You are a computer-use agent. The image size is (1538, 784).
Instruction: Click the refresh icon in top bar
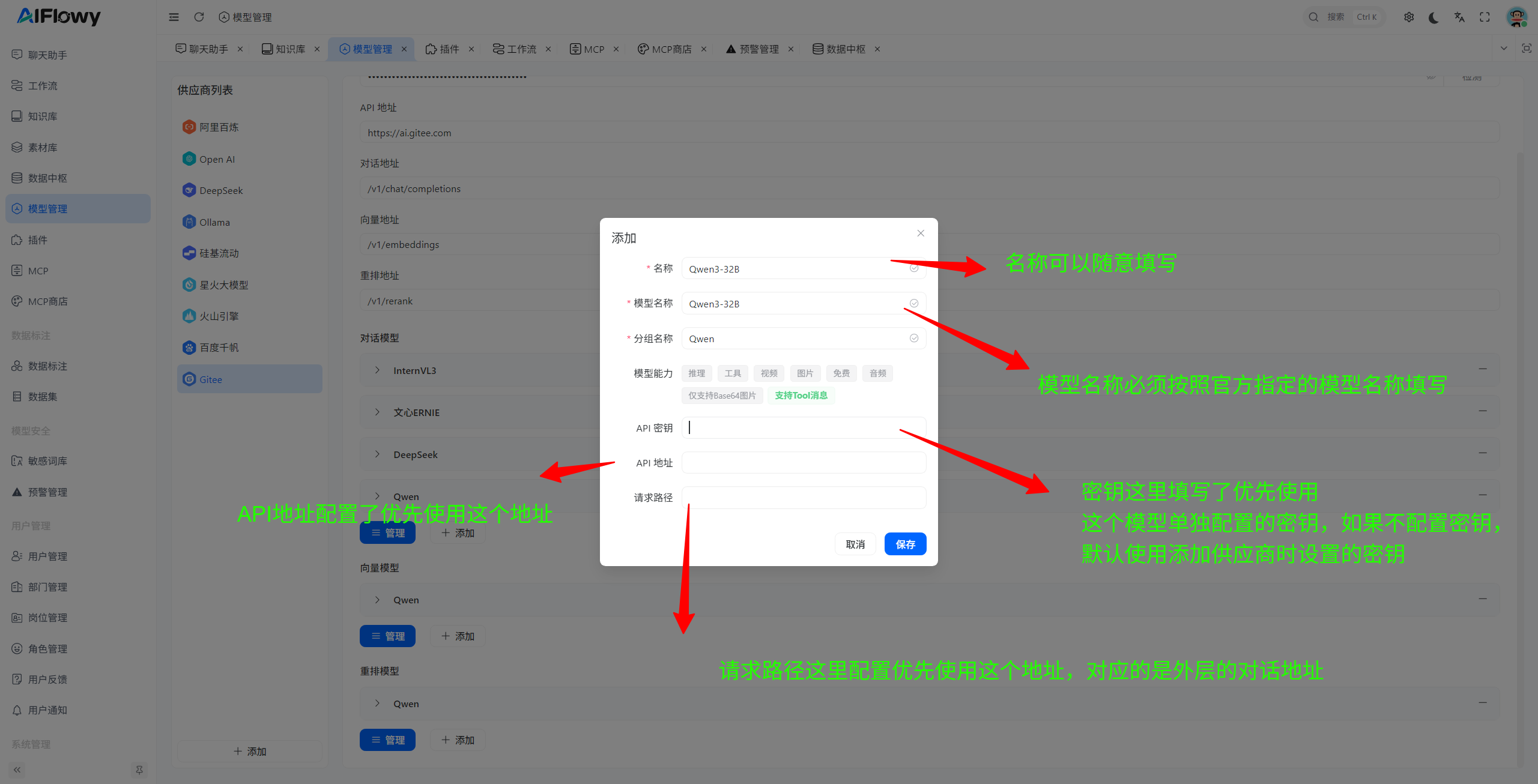(199, 17)
